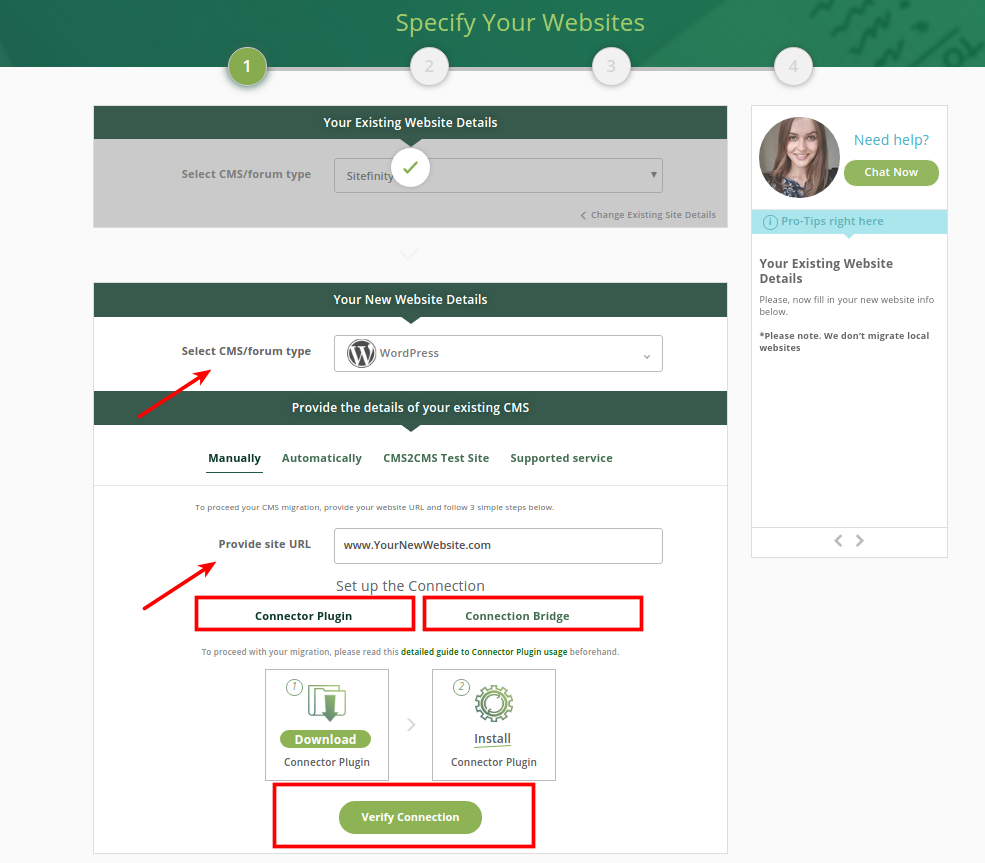
Task: Click the Provide site URL input field
Action: coord(498,546)
